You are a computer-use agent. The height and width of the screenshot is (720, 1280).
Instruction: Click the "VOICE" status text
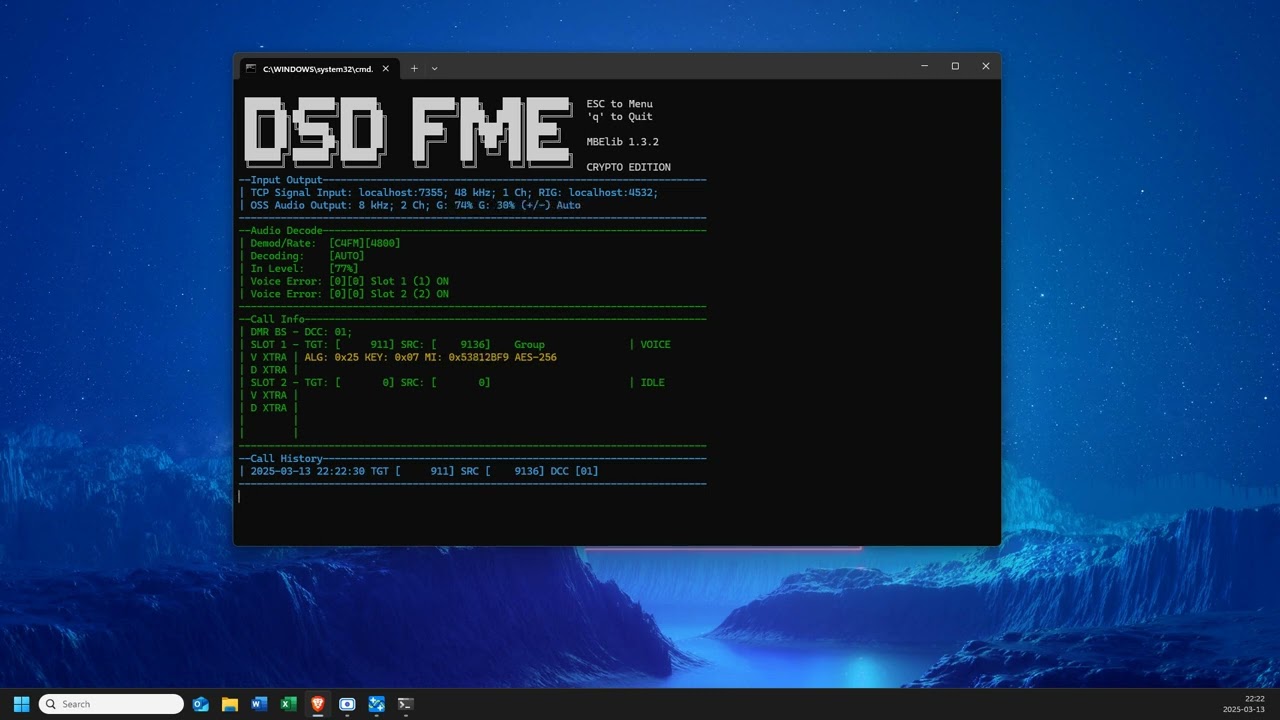655,344
